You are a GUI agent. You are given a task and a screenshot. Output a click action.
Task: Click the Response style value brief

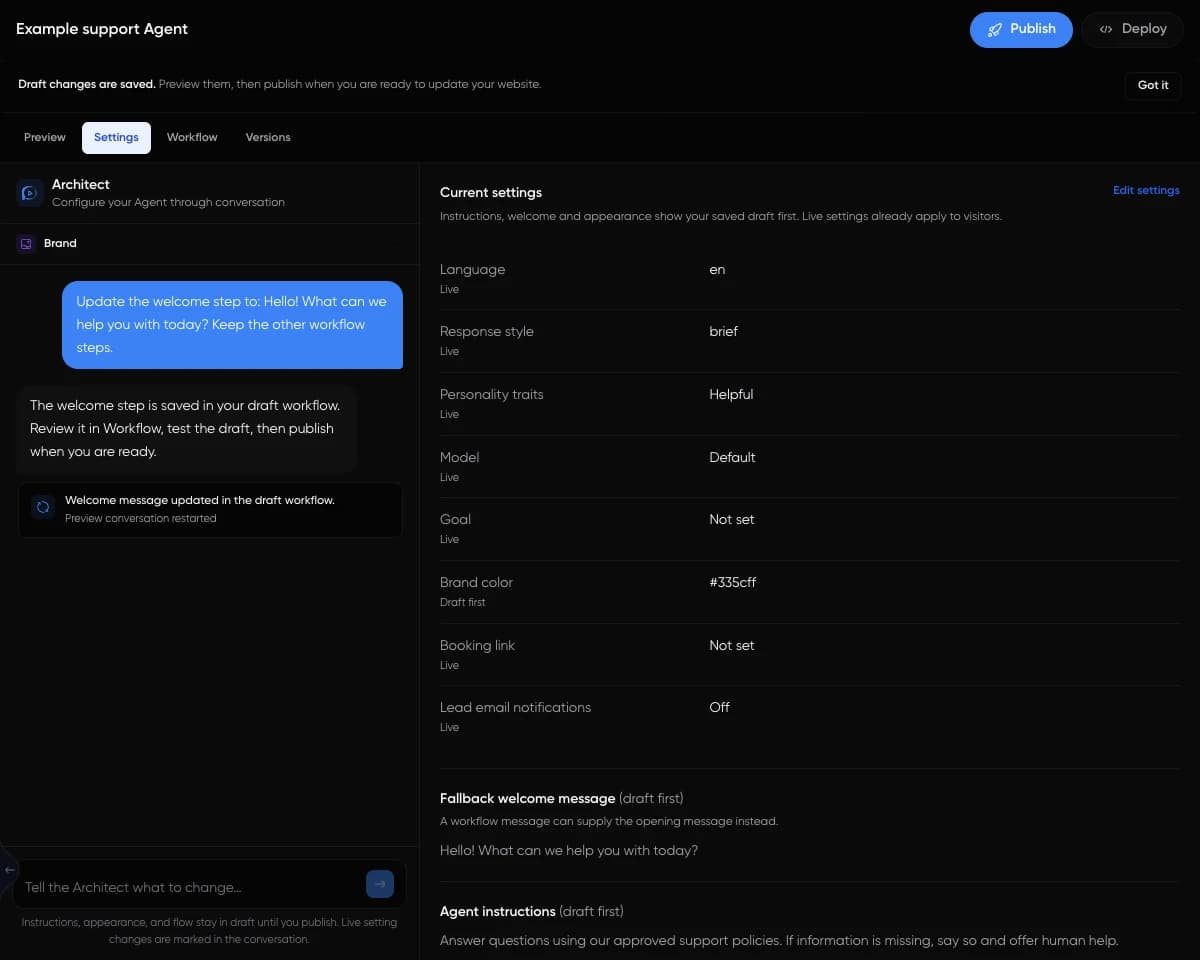click(723, 331)
